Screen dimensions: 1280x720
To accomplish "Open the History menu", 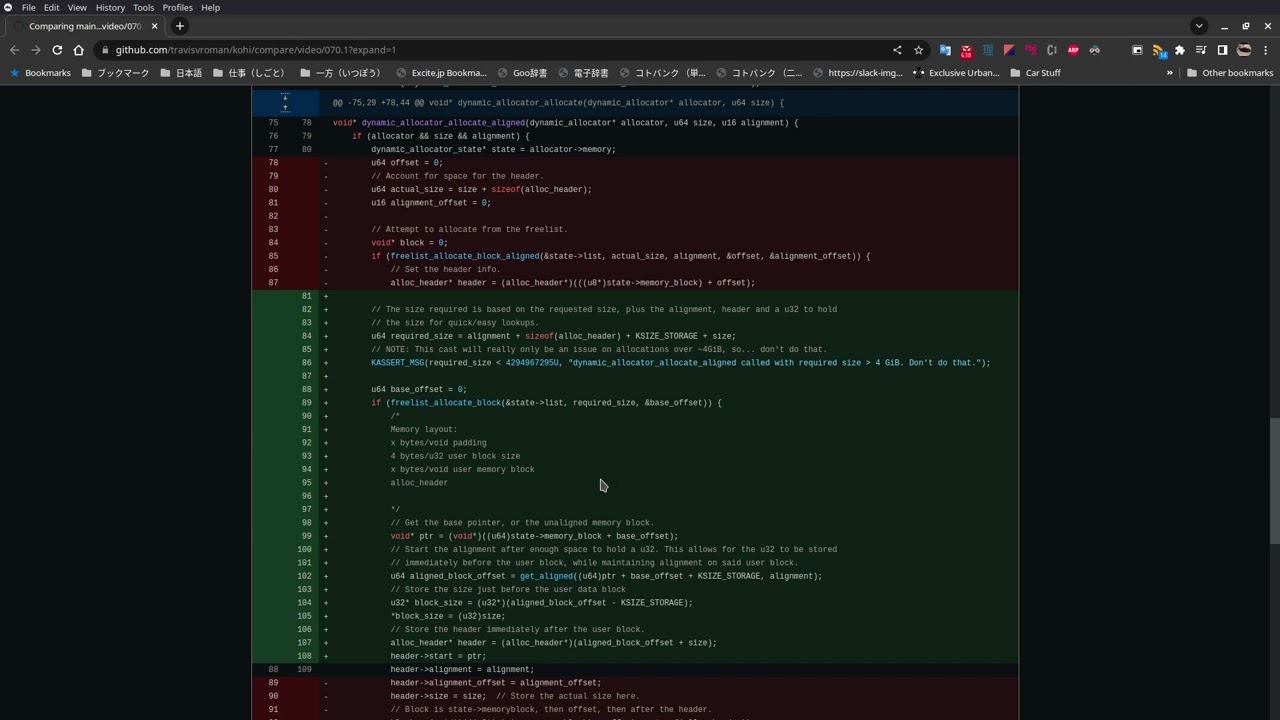I will pyautogui.click(x=110, y=7).
